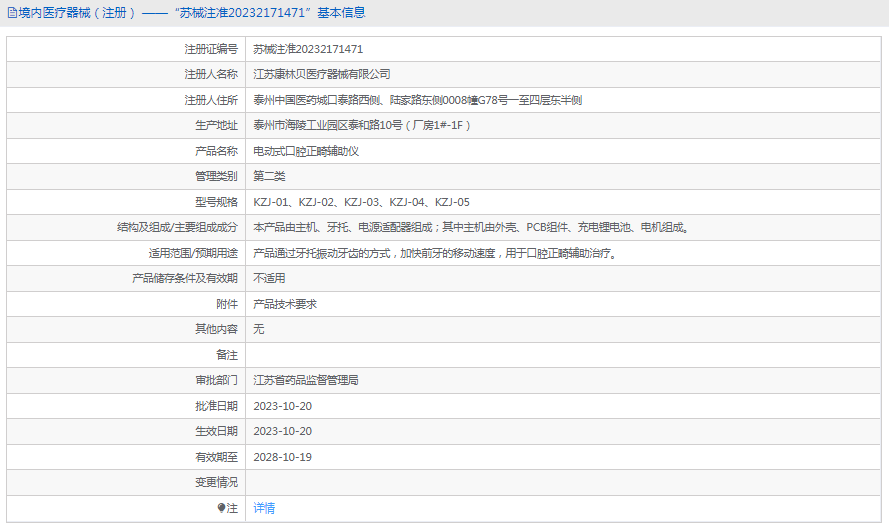Select registration number 苏械注准20232171471 in the table
The image size is (889, 529).
(x=308, y=49)
